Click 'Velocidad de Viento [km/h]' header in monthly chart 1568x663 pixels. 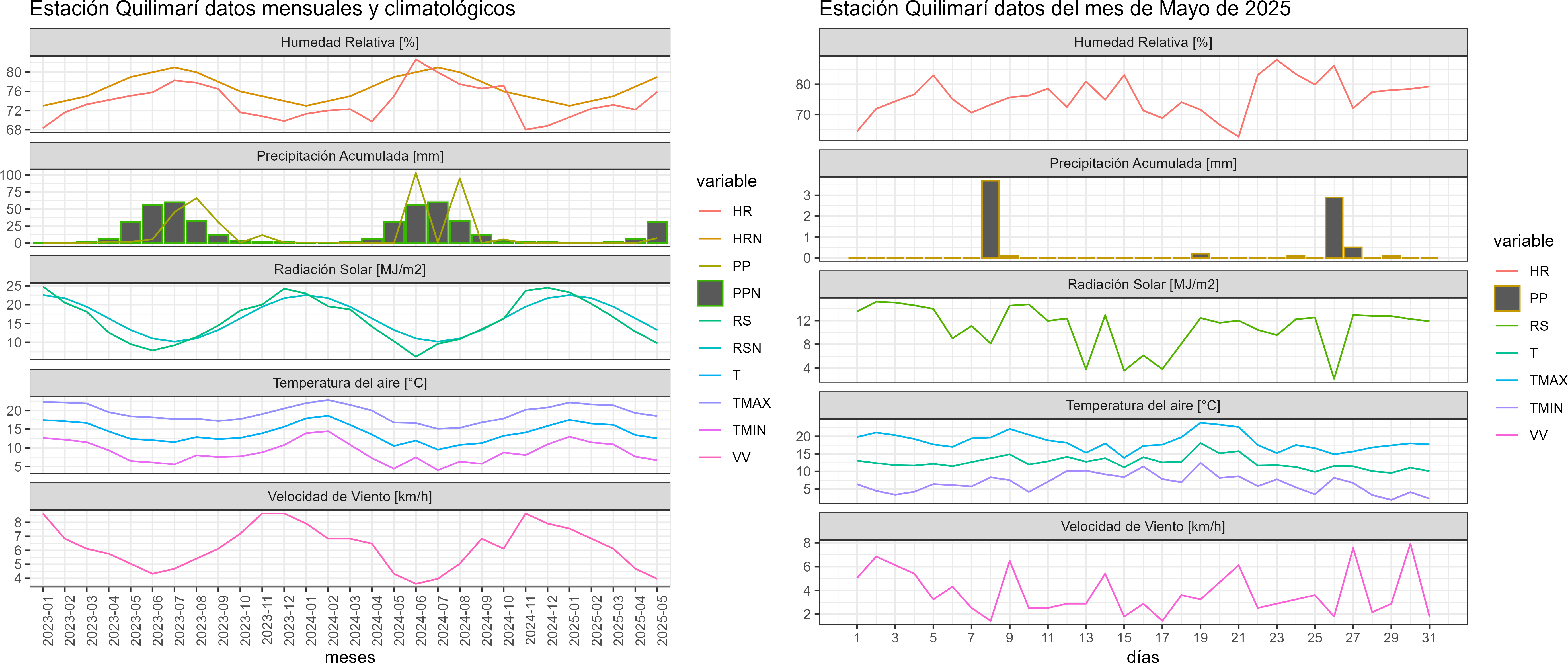(349, 496)
